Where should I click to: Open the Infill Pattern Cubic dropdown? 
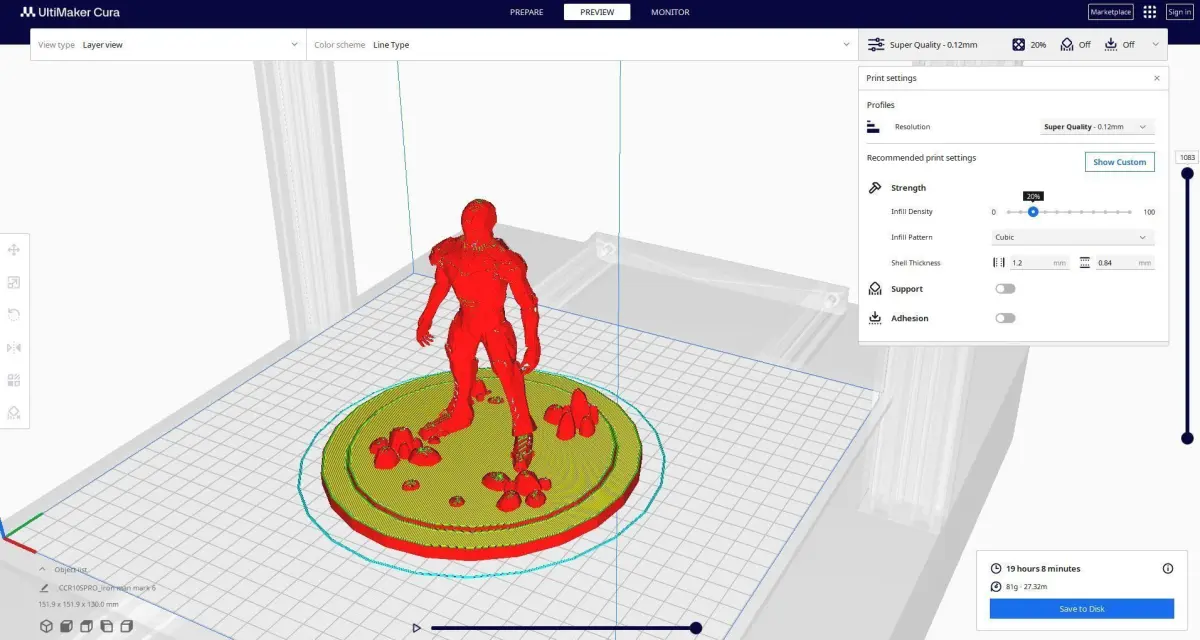pos(1073,238)
